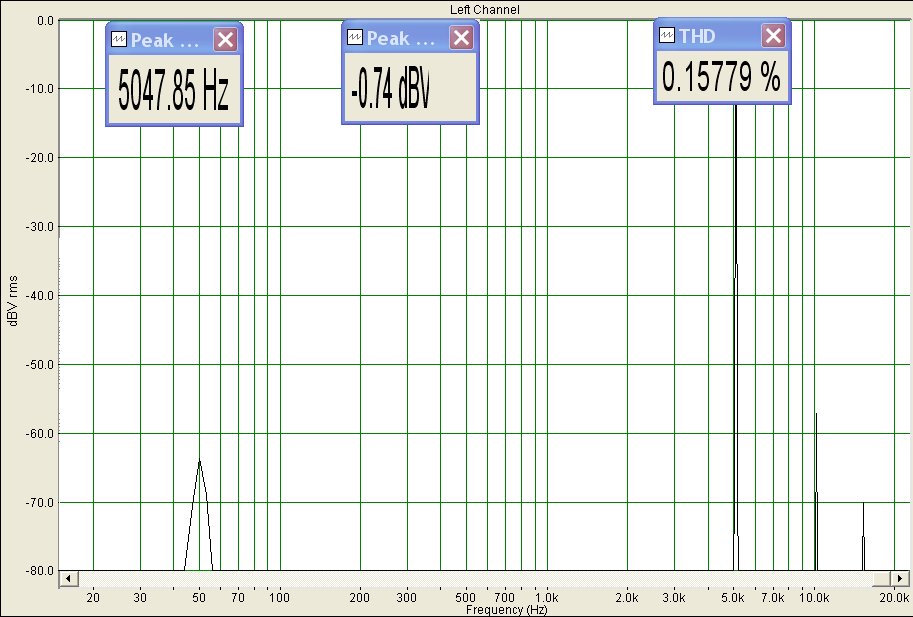Click the 1.0k frequency axis tick label
This screenshot has width=913, height=617.
tap(546, 597)
